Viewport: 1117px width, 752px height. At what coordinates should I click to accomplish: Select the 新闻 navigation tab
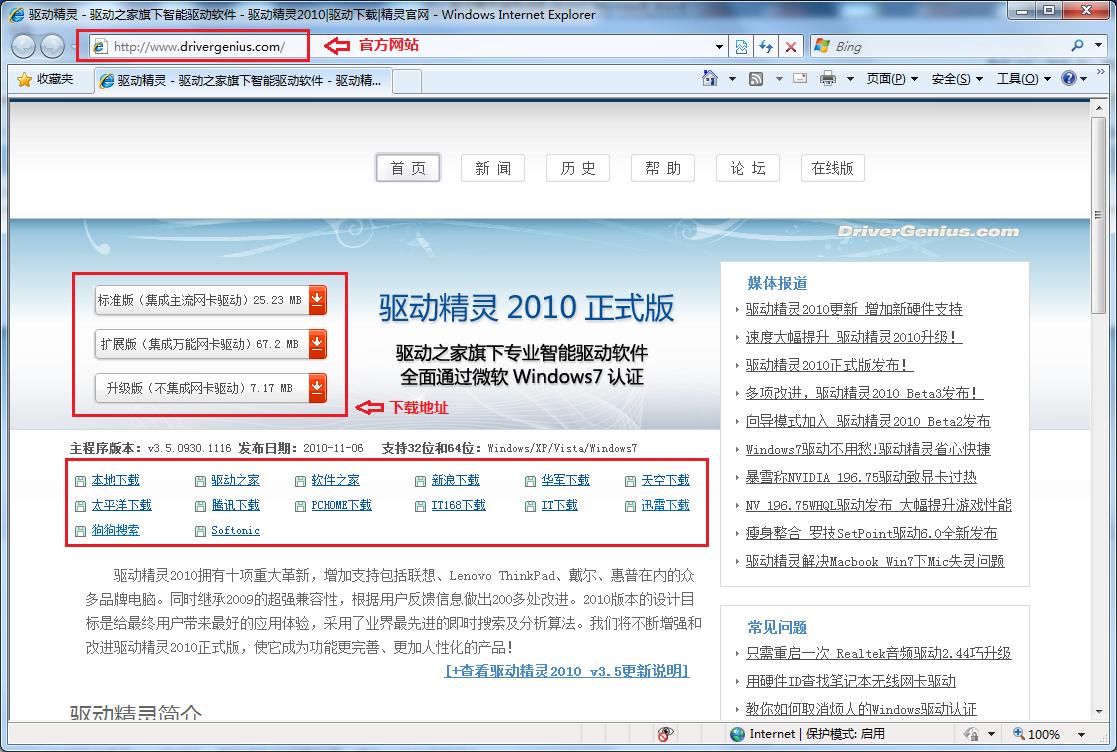coord(493,168)
